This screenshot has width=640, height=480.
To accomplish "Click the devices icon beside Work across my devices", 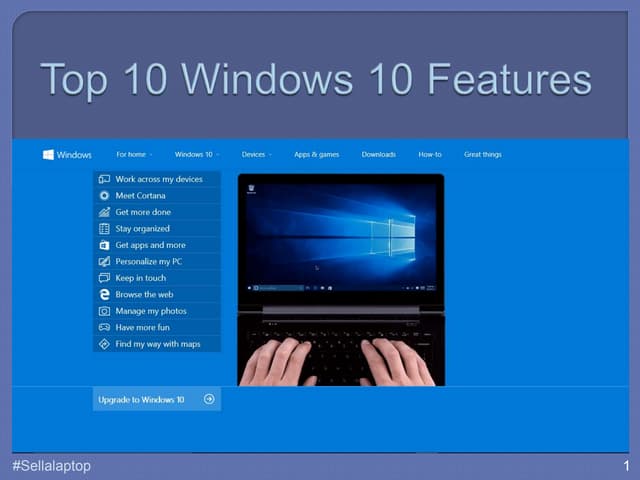I will (x=104, y=179).
